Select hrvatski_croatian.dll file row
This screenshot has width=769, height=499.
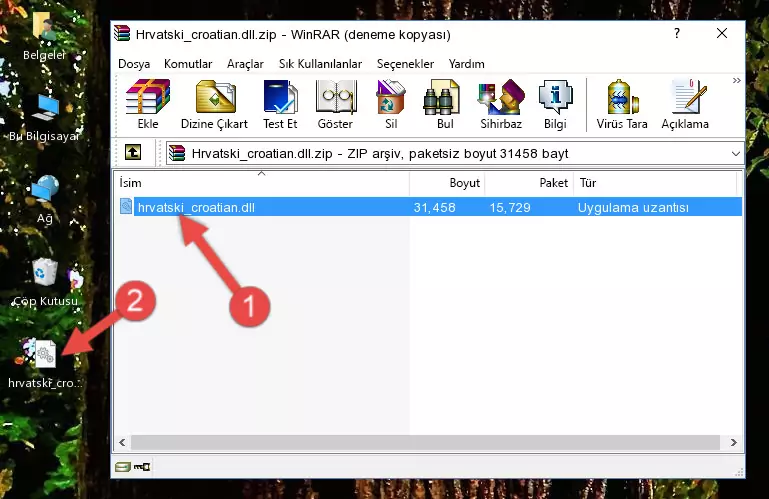click(x=430, y=207)
